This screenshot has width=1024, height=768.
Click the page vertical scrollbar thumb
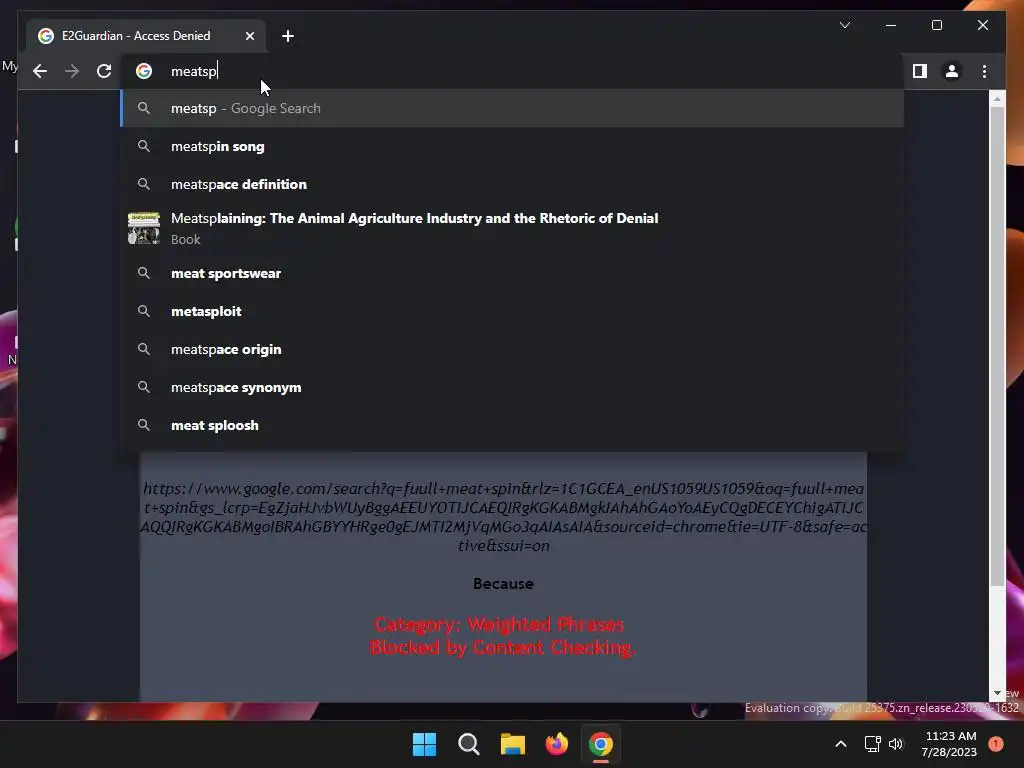tap(997, 346)
